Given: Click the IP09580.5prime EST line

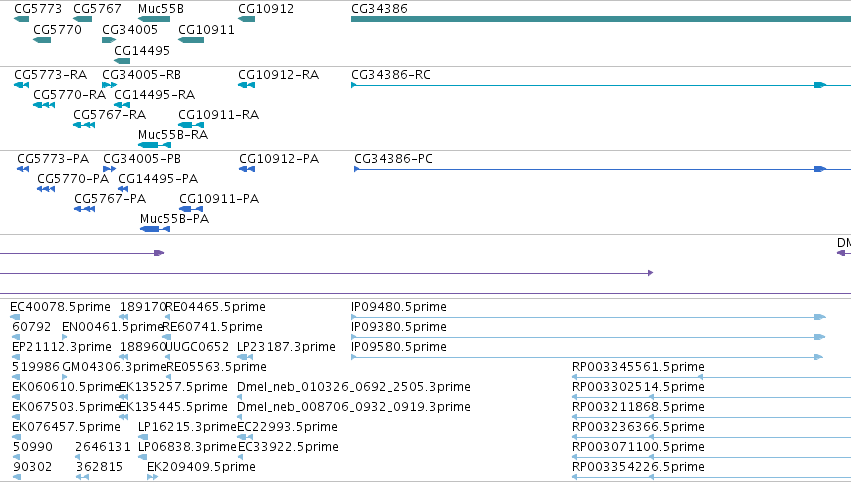Looking at the screenshot, I should coord(587,357).
